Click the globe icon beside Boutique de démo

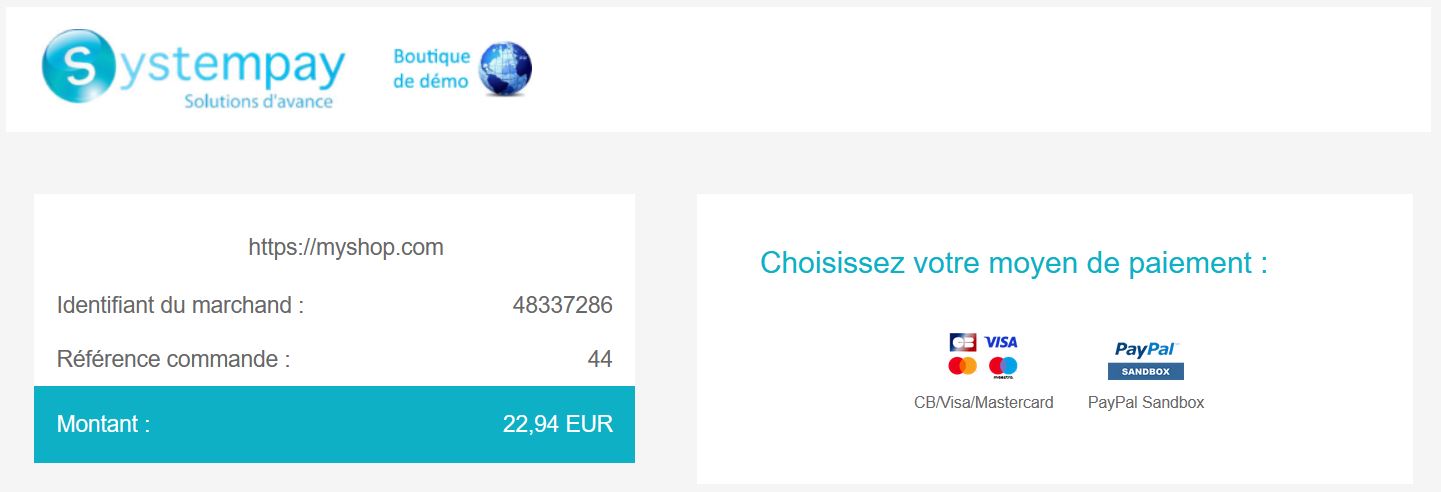click(x=506, y=69)
